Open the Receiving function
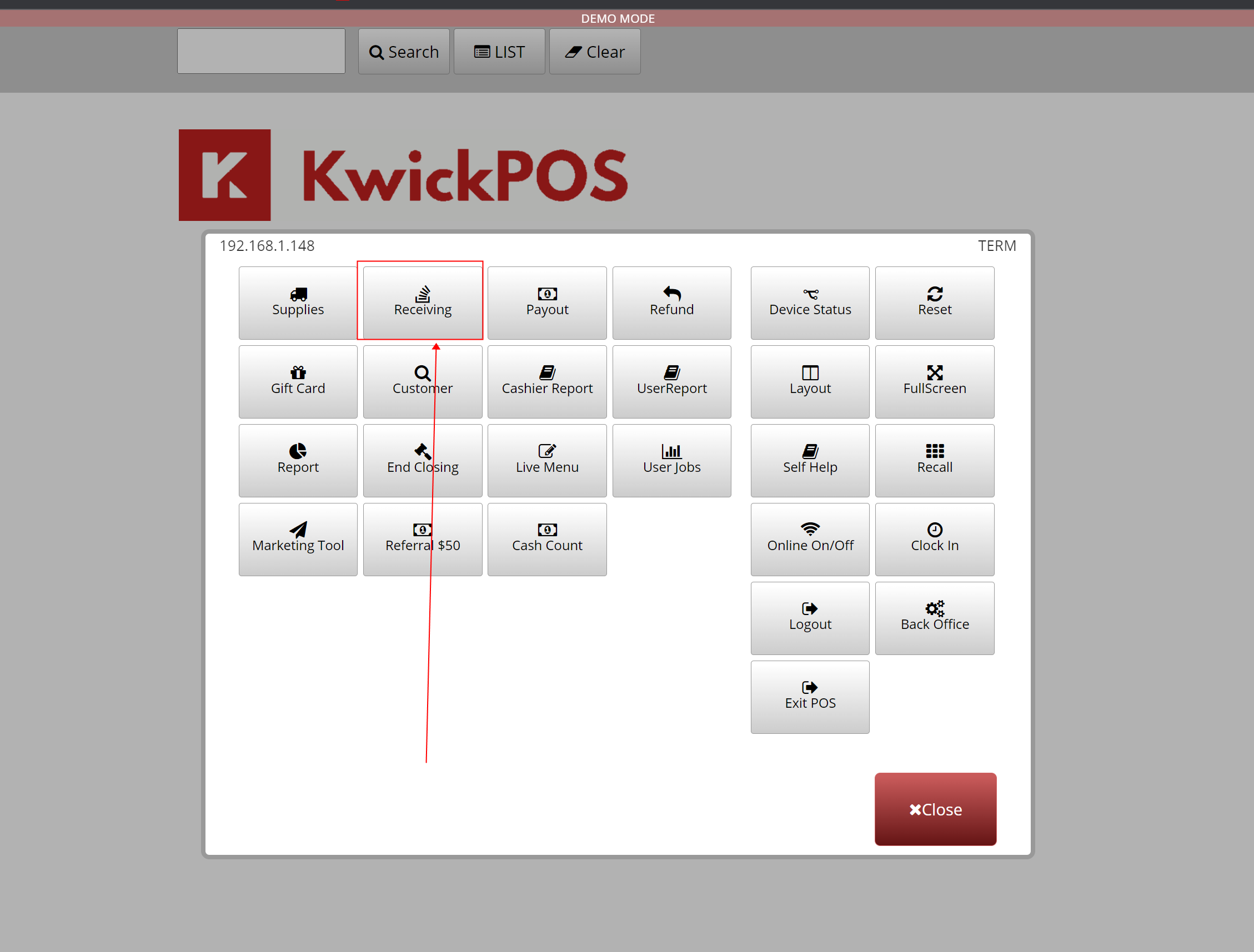 point(423,303)
